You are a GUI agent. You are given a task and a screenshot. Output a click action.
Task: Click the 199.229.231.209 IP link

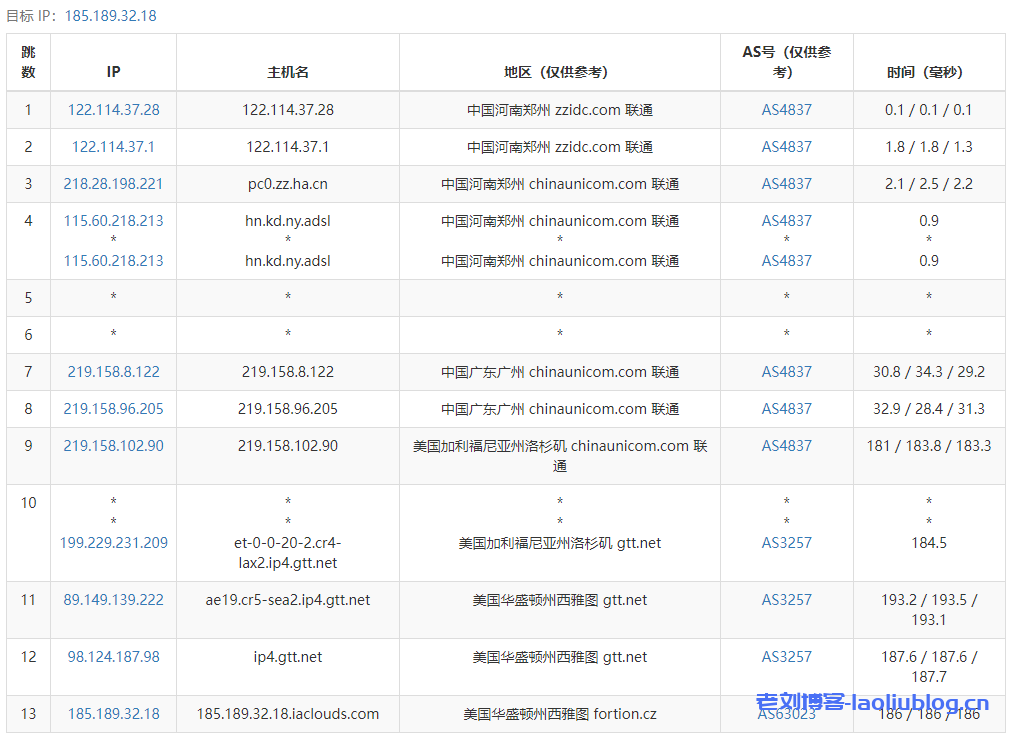(x=113, y=543)
